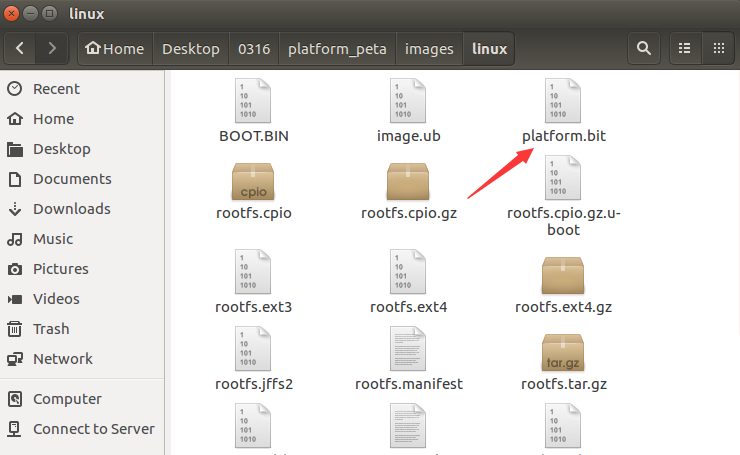
Task: Click Connect to Server in sidebar
Action: pyautogui.click(x=82, y=429)
